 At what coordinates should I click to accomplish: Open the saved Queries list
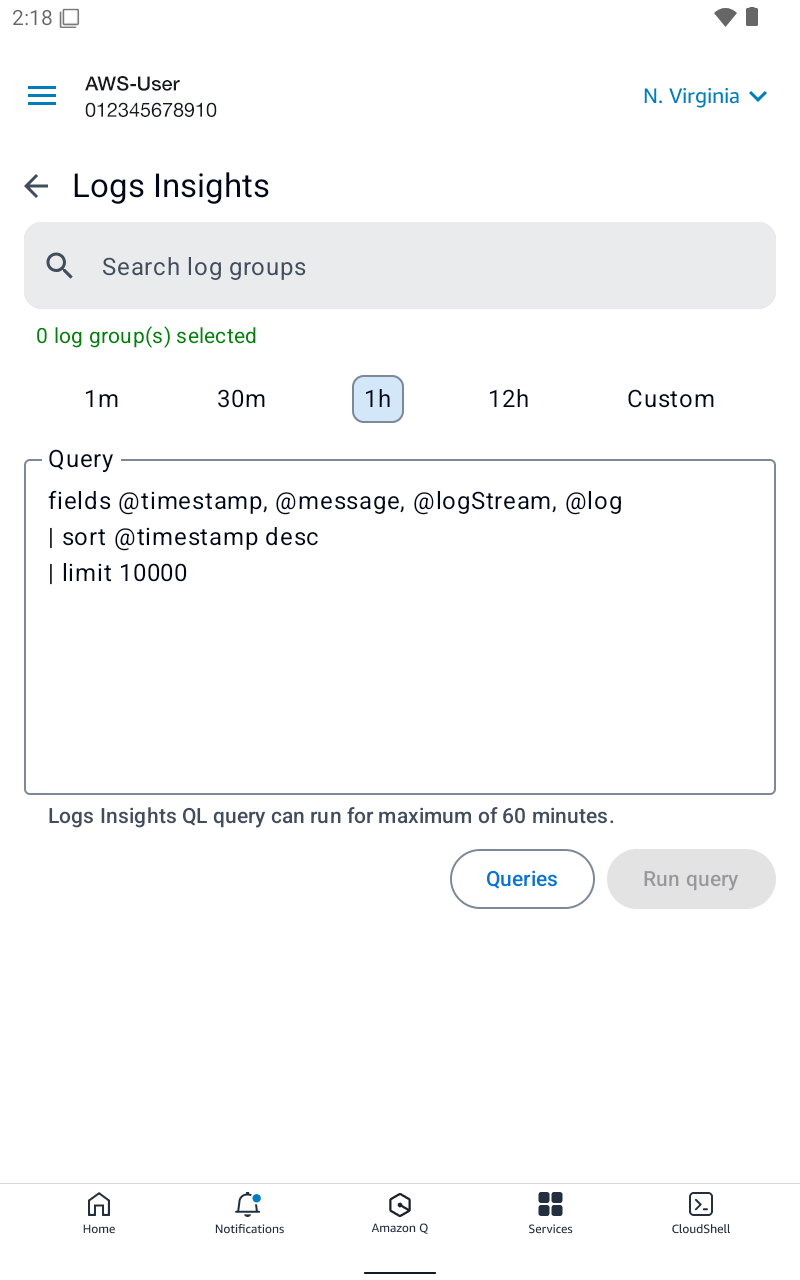pyautogui.click(x=522, y=879)
